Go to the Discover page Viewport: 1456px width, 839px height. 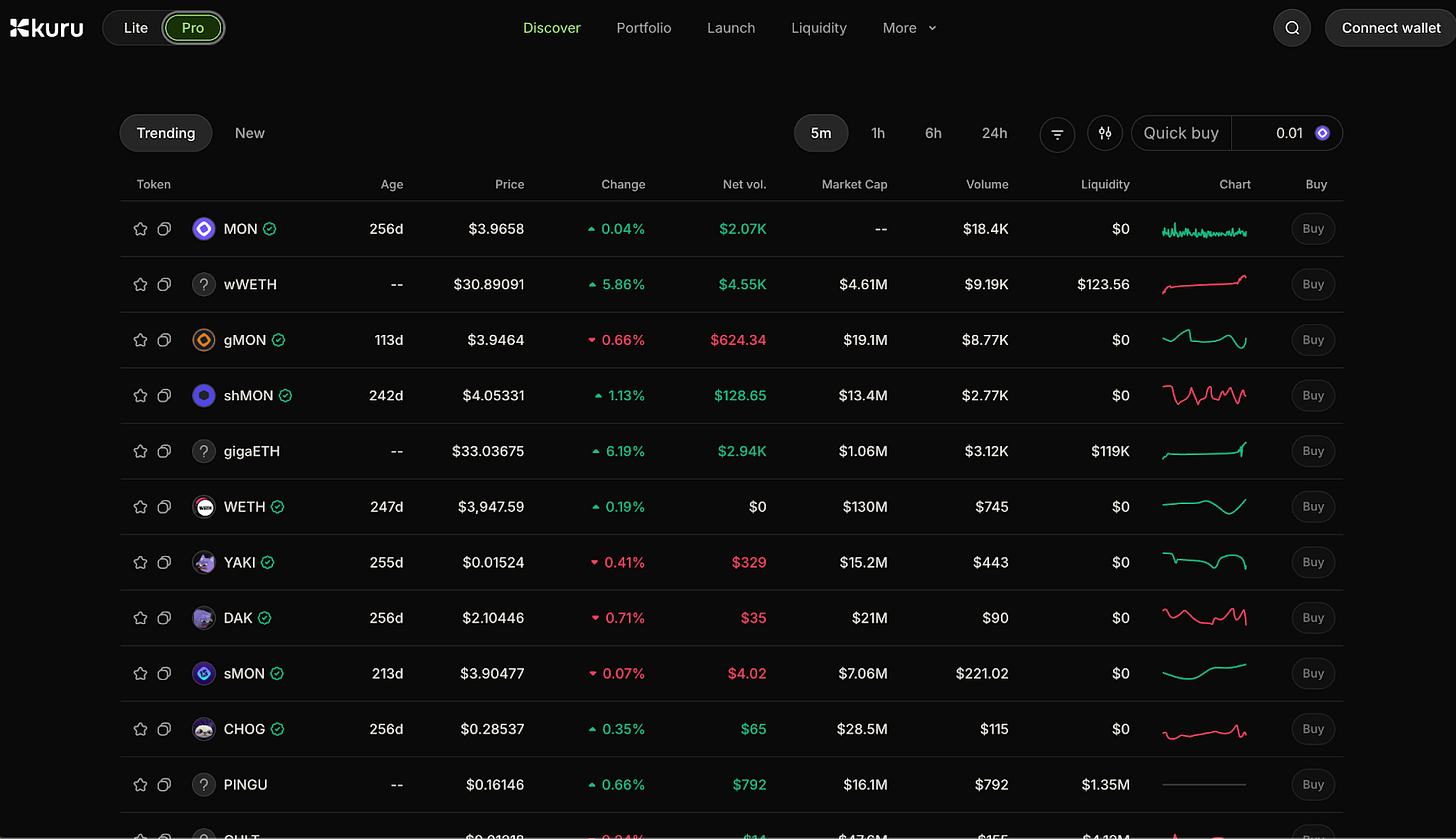552,28
